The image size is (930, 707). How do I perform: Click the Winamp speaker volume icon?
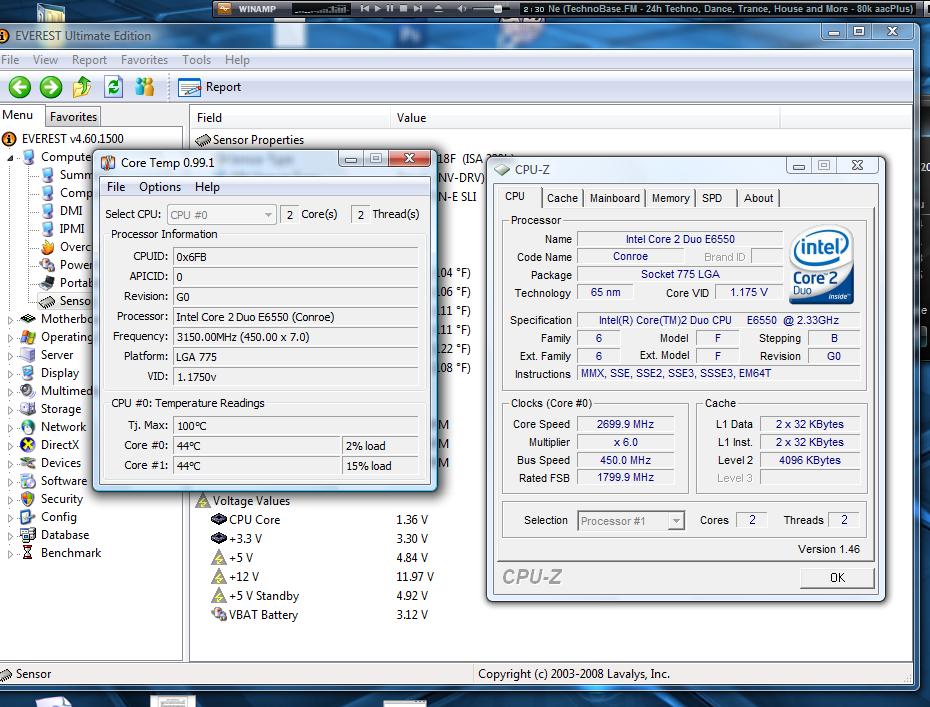coord(463,8)
